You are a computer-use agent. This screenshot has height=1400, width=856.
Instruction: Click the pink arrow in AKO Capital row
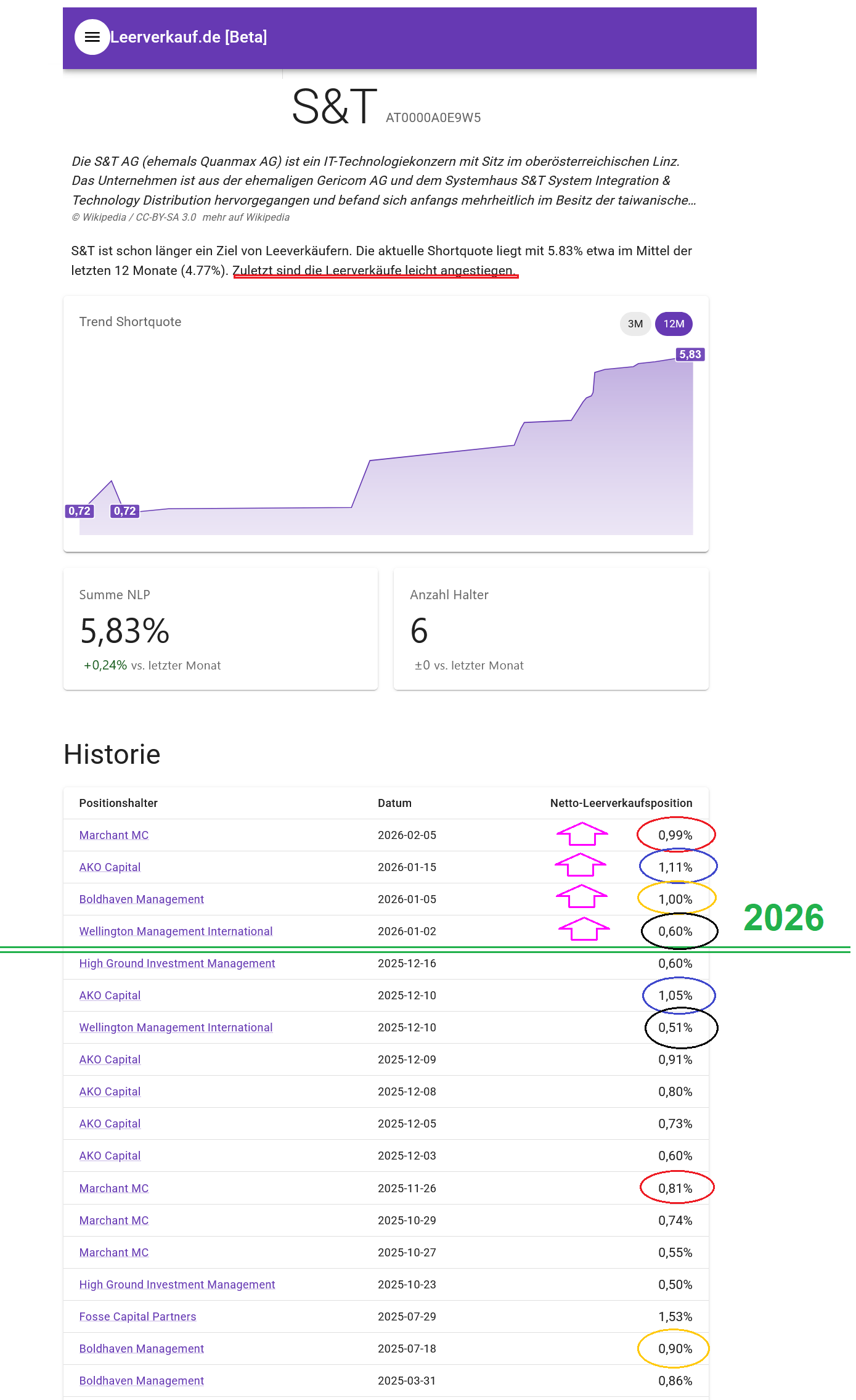[x=581, y=866]
